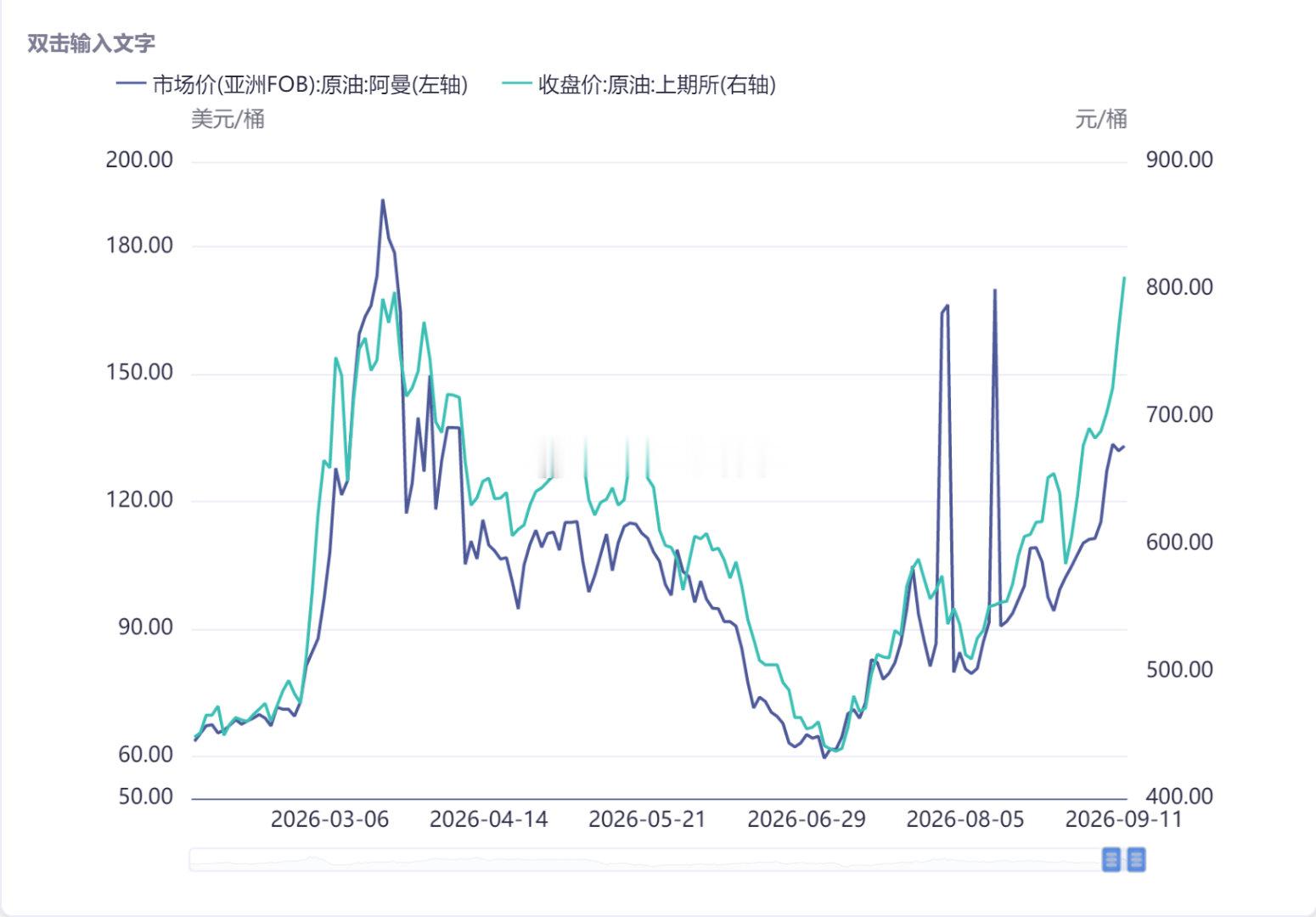1316x917 pixels.
Task: Toggle the 收盘价:原油:上期所(右轴) legend series
Action: (638, 84)
